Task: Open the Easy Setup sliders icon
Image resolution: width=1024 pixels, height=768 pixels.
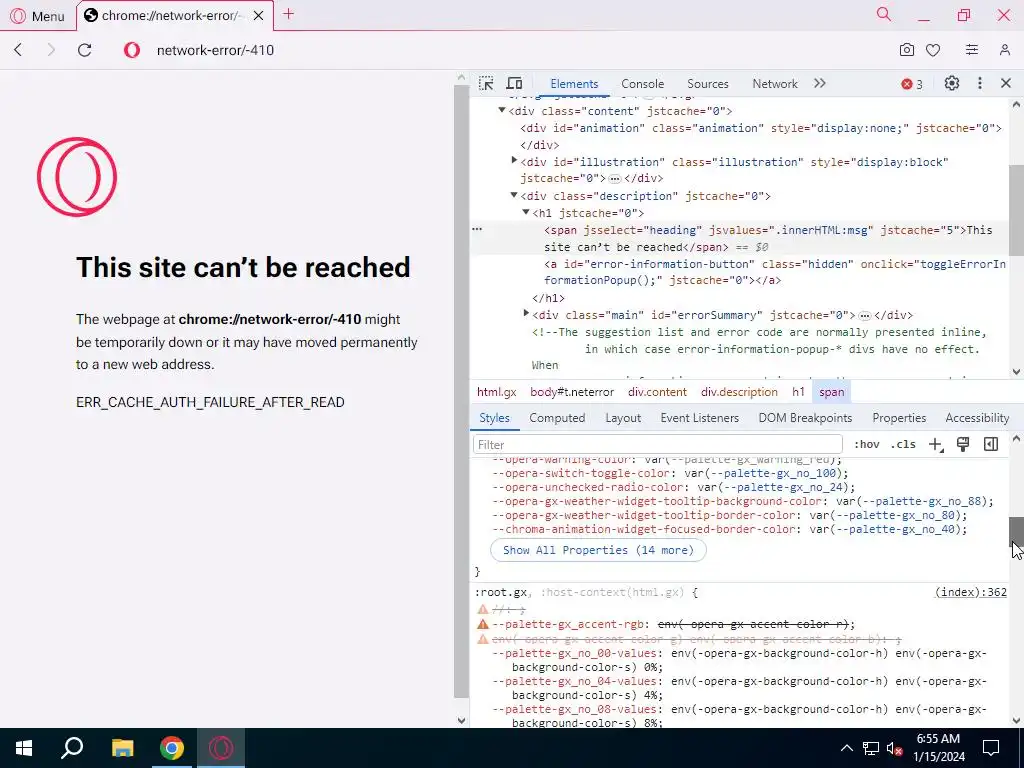Action: 972,50
